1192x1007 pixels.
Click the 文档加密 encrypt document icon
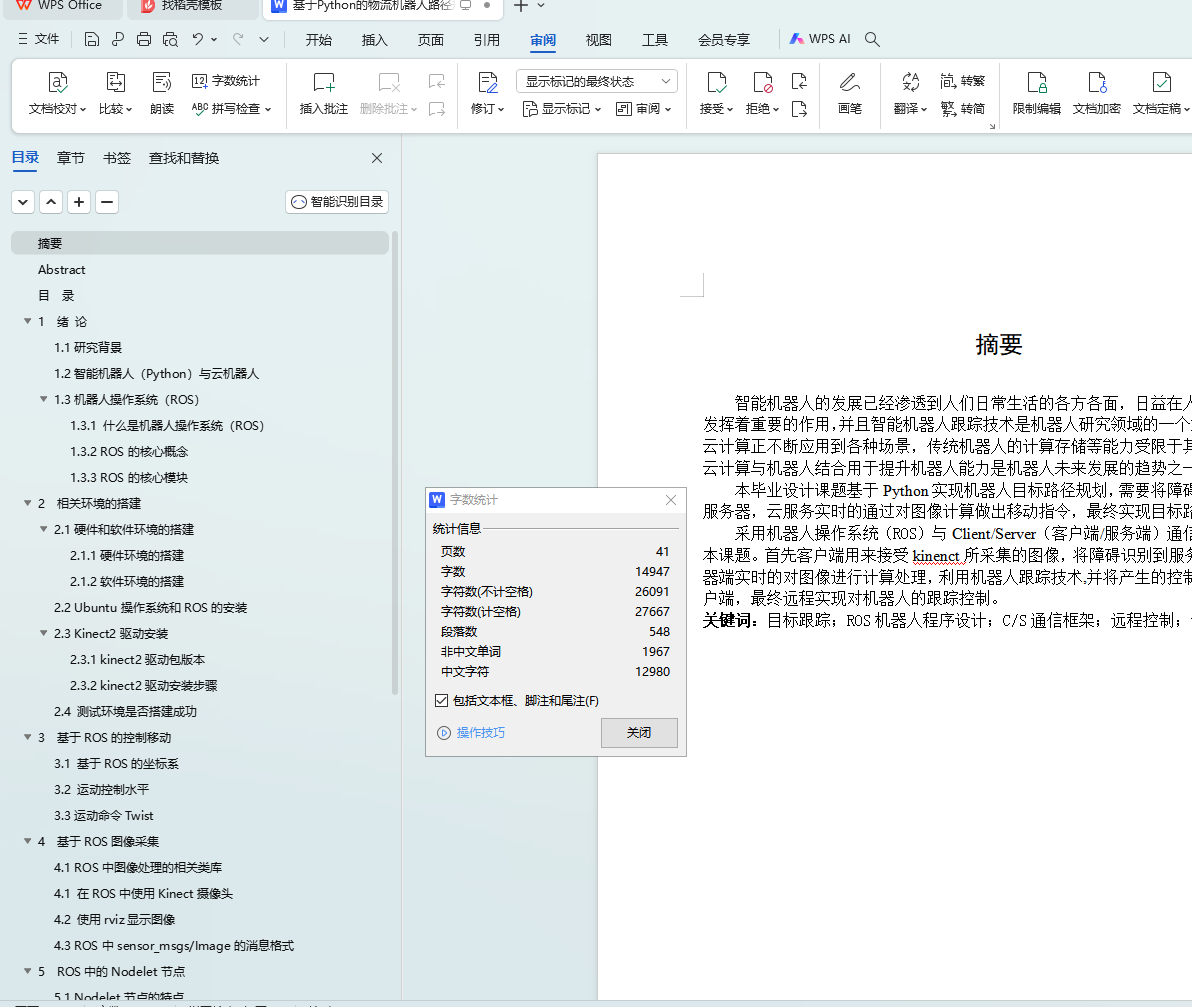tap(1097, 93)
